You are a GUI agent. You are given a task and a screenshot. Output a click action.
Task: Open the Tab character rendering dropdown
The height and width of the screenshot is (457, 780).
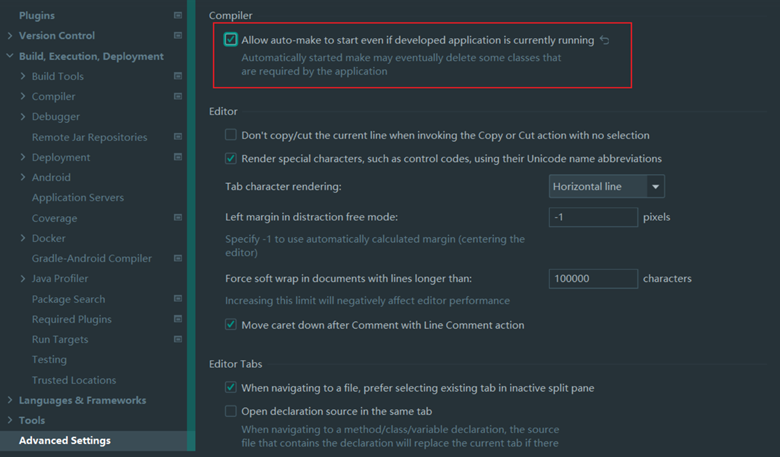(x=606, y=187)
